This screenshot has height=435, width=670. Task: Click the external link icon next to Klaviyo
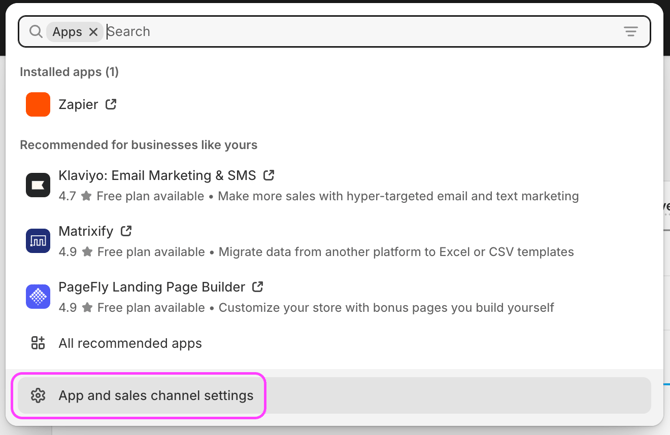point(269,175)
